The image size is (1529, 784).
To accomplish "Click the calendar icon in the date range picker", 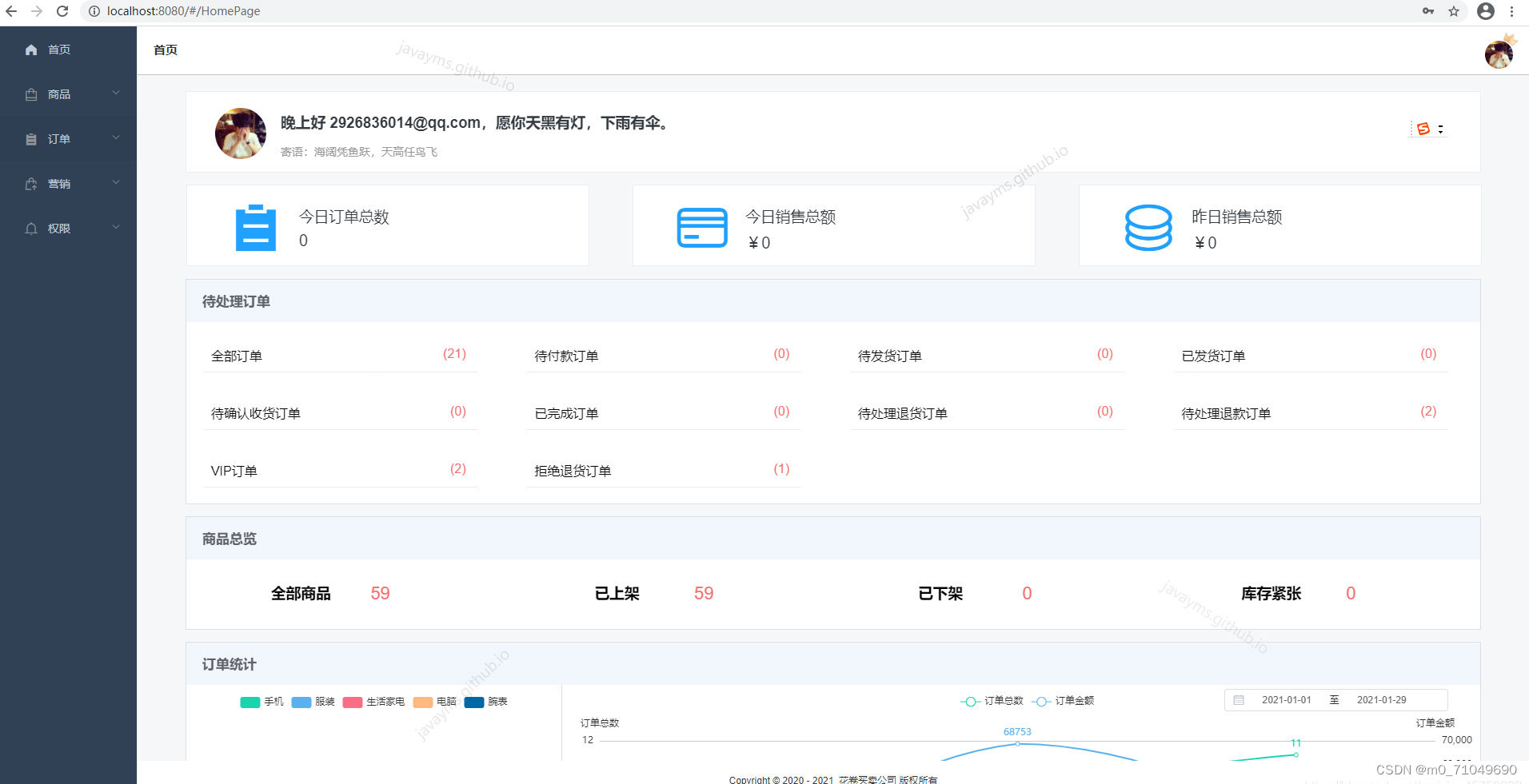I will (x=1239, y=699).
